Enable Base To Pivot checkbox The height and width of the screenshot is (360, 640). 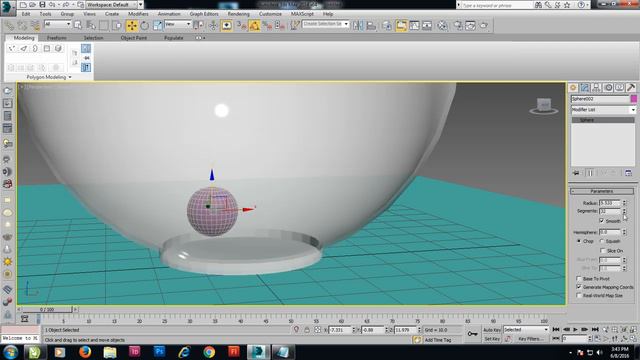(579, 278)
